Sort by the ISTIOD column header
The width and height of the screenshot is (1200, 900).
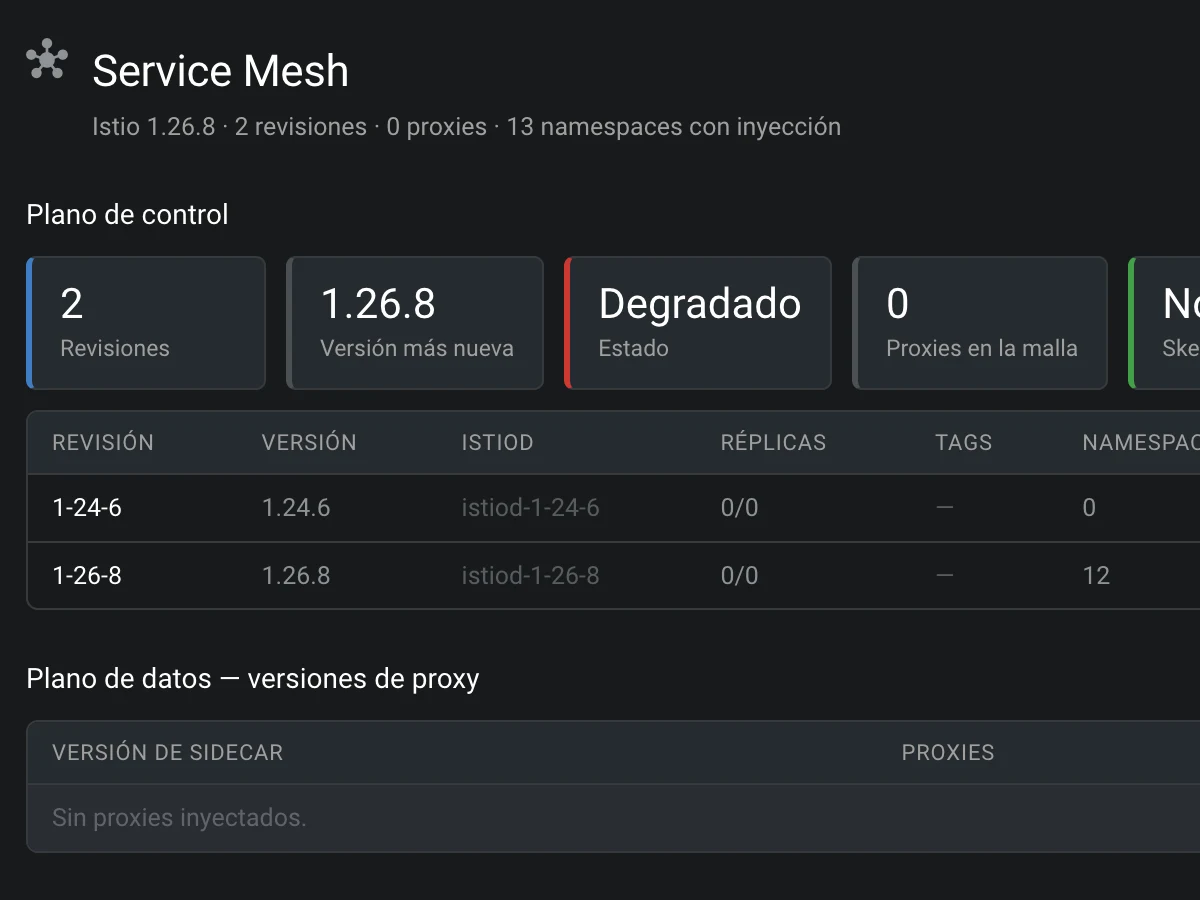click(497, 442)
